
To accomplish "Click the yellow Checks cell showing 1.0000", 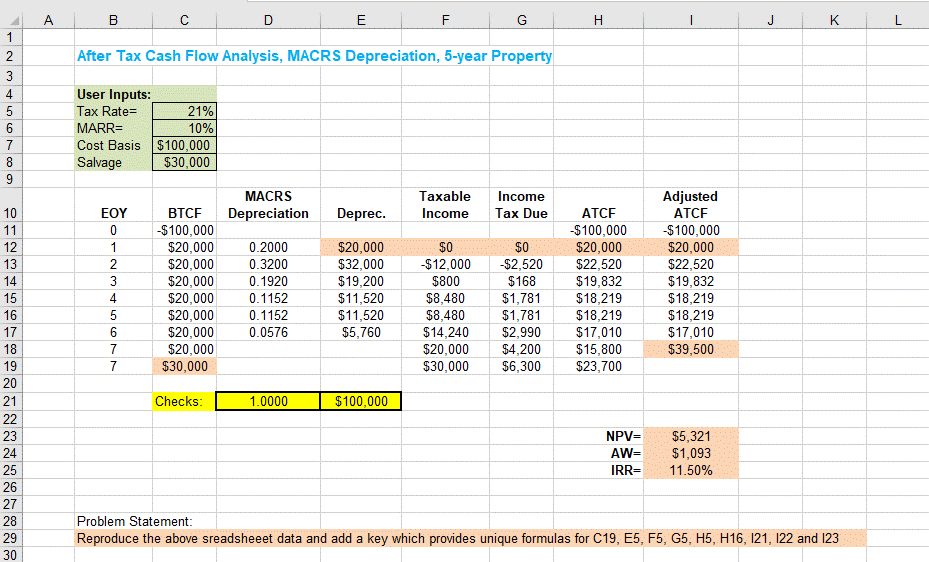I will click(268, 401).
